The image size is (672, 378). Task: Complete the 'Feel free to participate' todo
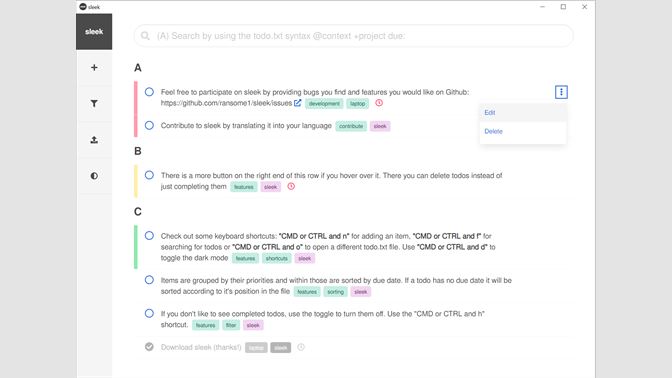149,92
